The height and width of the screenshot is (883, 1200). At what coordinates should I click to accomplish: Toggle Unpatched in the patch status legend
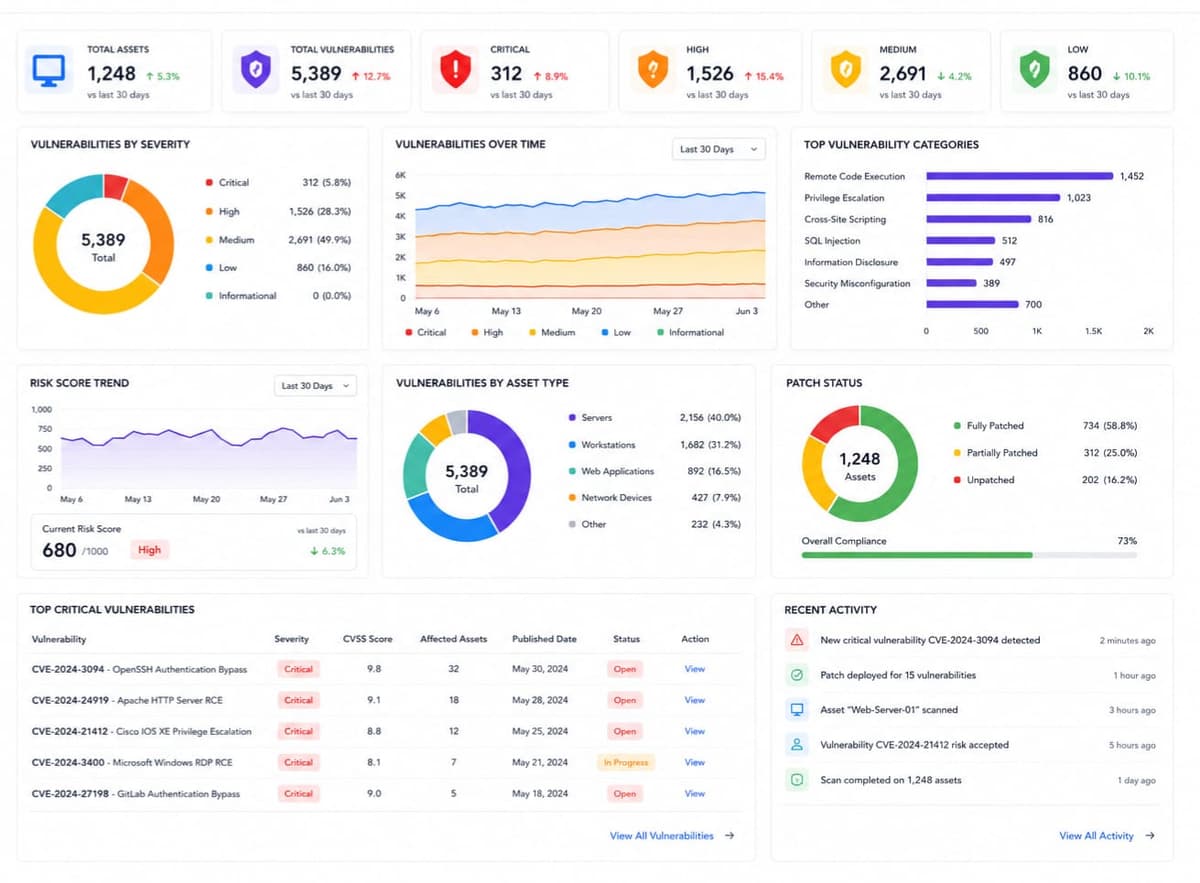[x=983, y=480]
